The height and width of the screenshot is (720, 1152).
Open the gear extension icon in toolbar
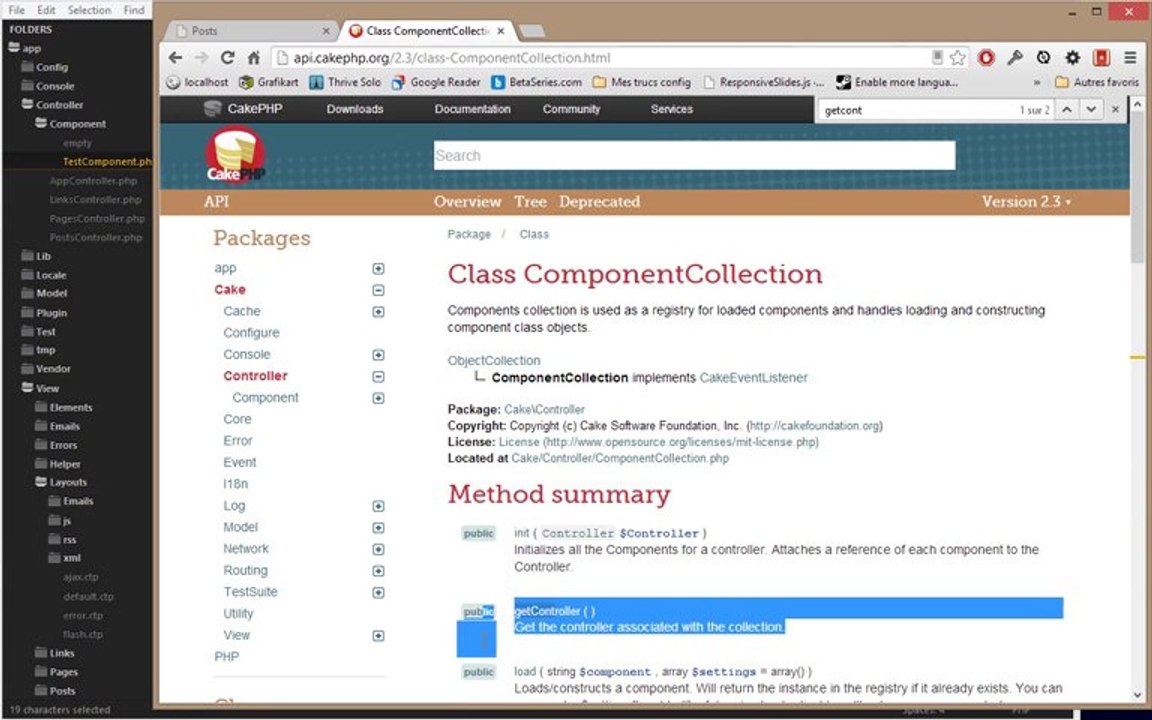tap(1073, 58)
